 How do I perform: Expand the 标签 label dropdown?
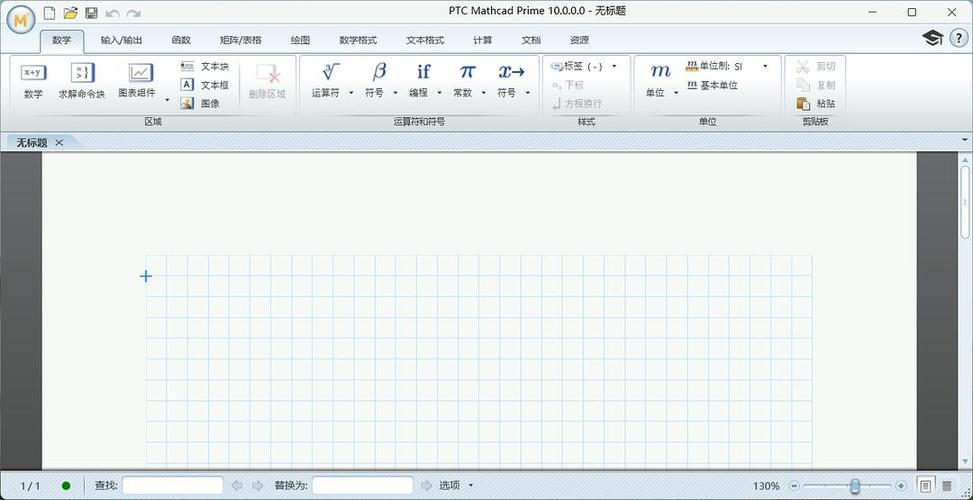coord(614,66)
